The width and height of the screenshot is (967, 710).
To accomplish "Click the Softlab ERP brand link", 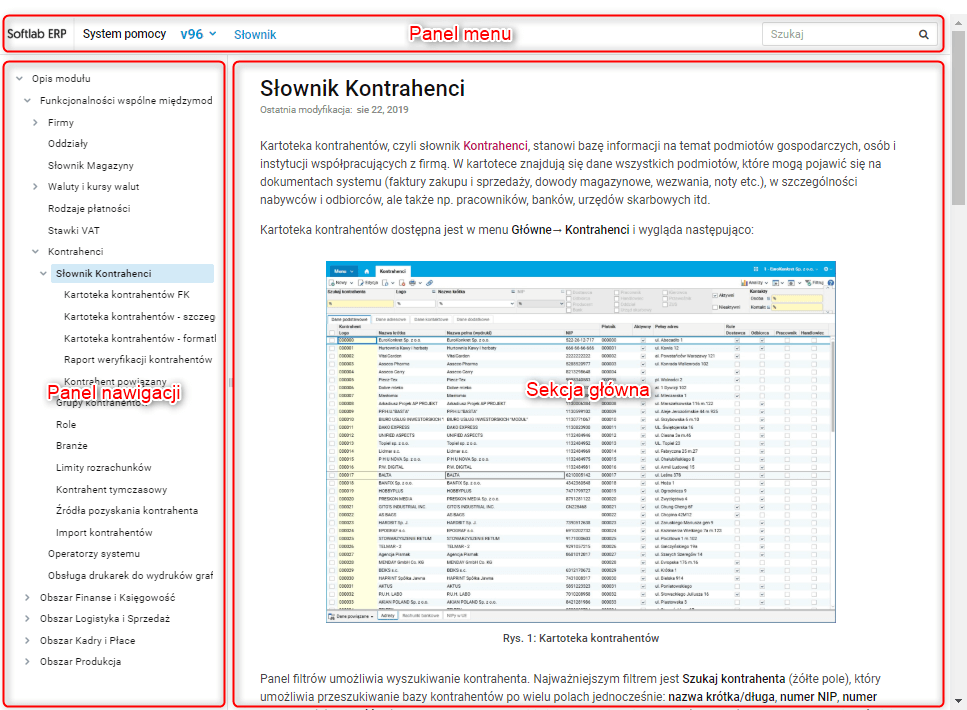I will [x=37, y=34].
